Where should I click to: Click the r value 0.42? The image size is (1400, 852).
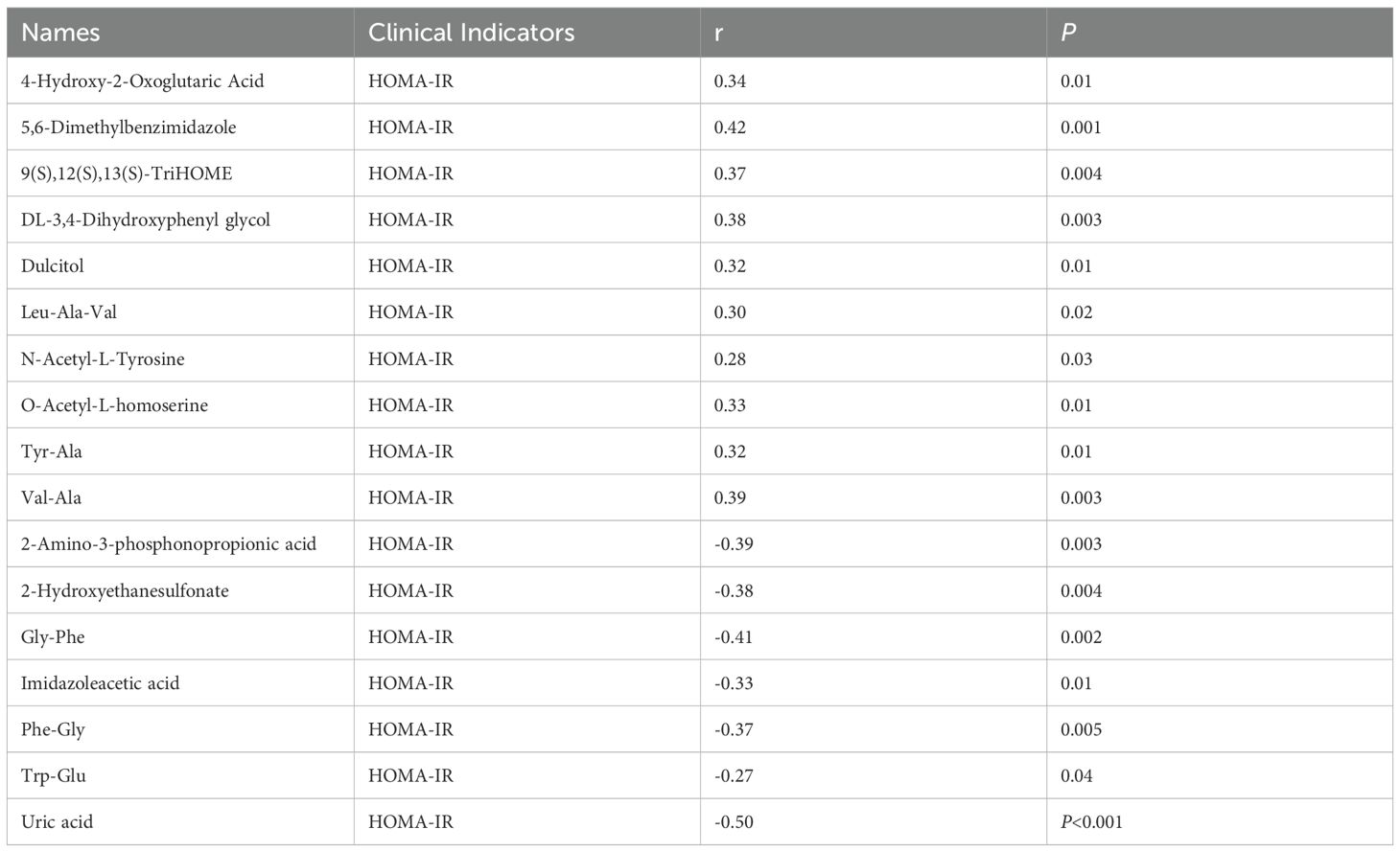click(x=730, y=127)
